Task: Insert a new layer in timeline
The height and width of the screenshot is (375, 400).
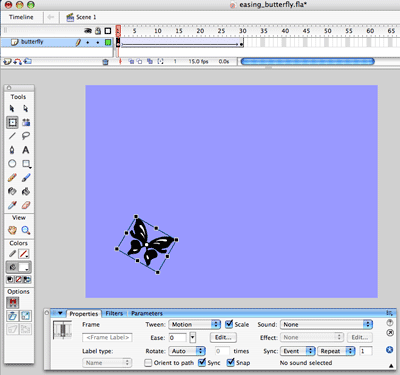Action: (x=7, y=61)
